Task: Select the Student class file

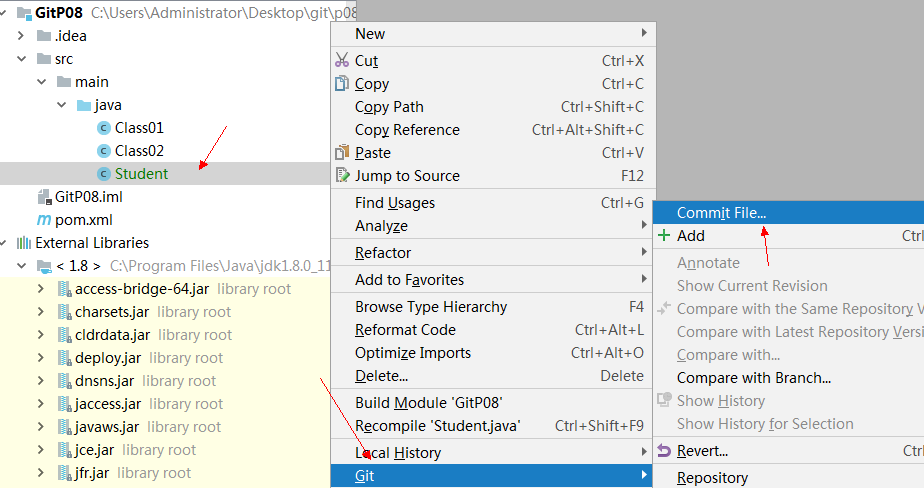Action: (x=141, y=174)
